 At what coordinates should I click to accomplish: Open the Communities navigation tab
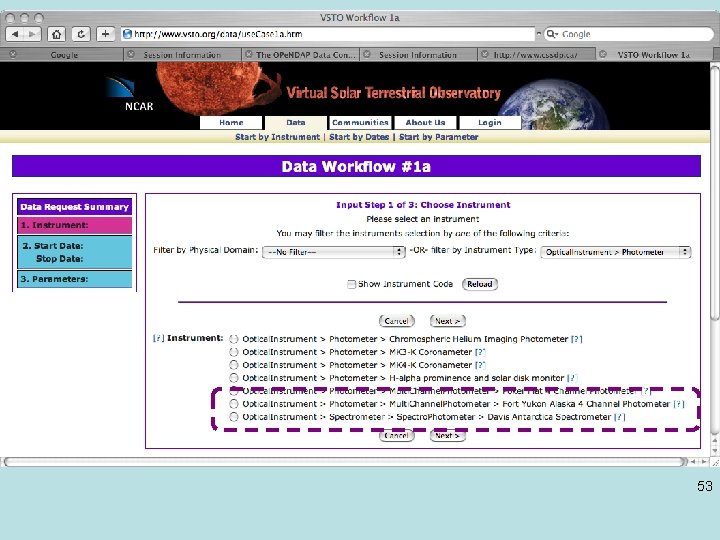[x=360, y=123]
